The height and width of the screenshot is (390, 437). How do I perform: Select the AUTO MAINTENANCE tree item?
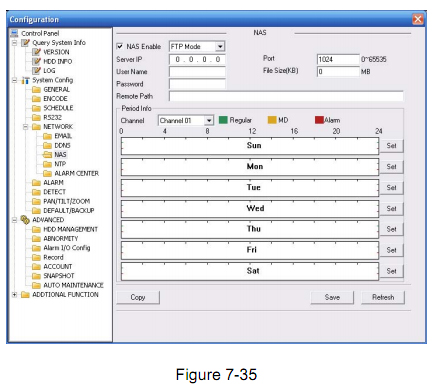(x=73, y=285)
